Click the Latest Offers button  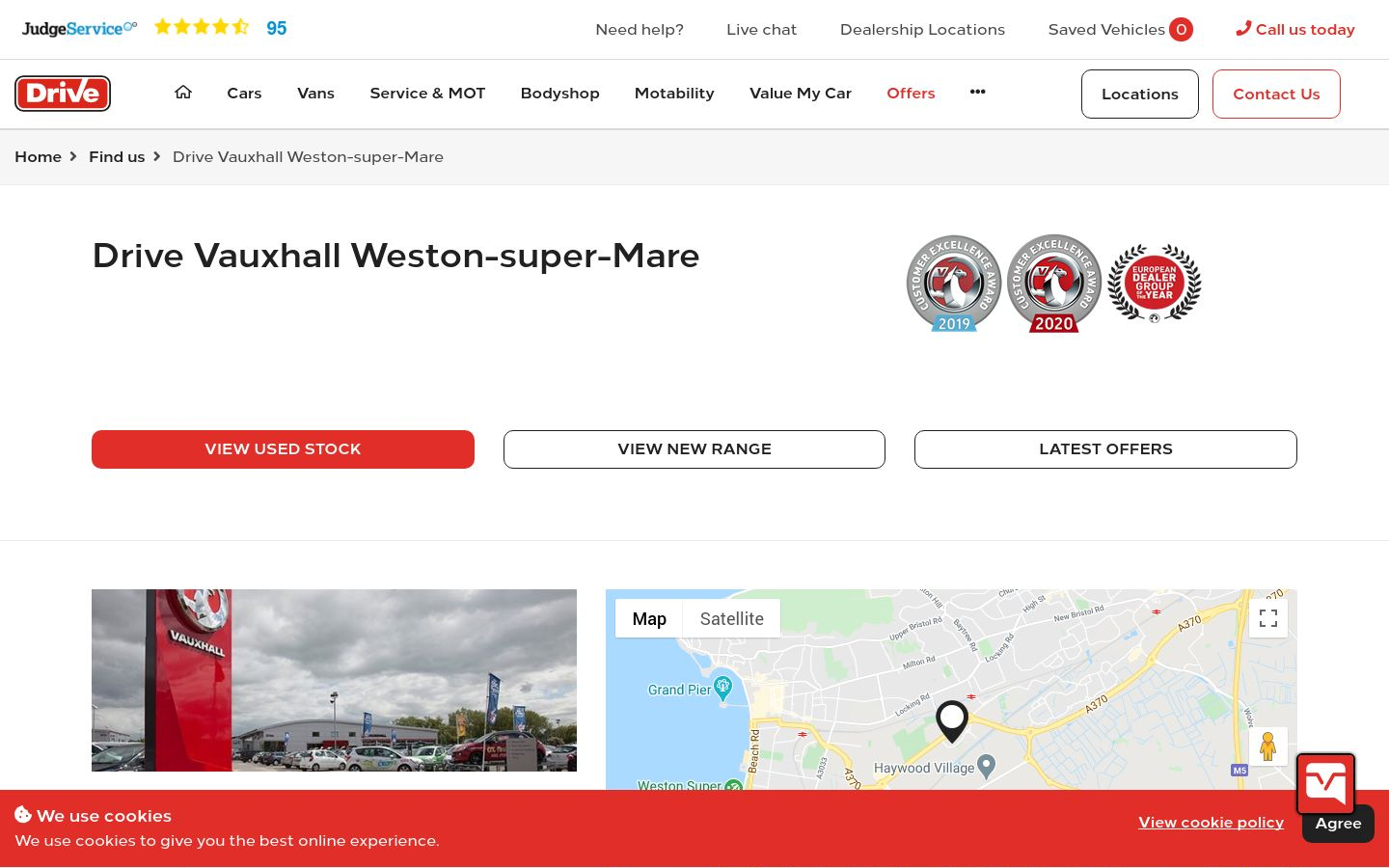click(1105, 449)
